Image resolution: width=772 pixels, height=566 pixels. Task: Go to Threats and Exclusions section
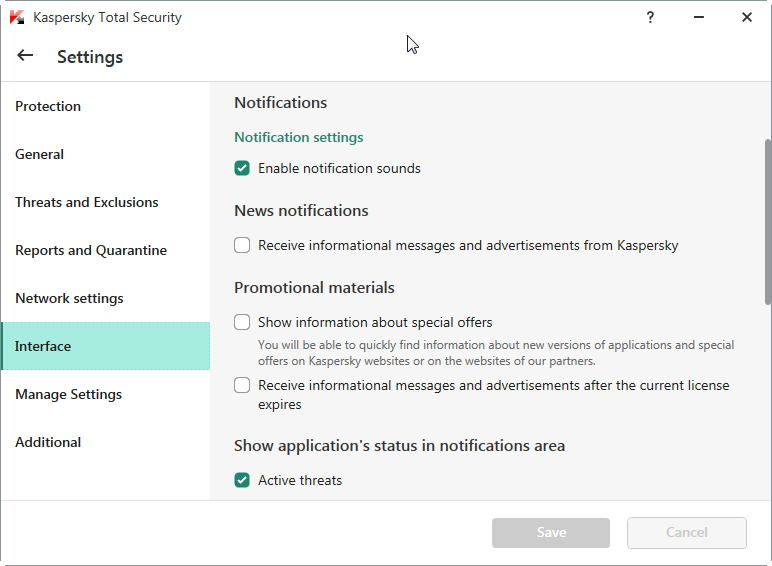(106, 202)
